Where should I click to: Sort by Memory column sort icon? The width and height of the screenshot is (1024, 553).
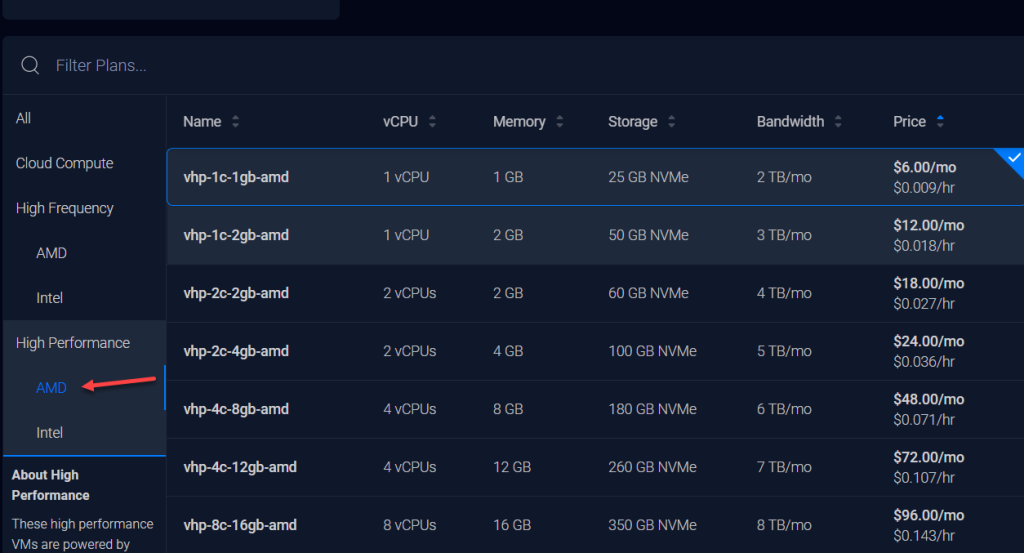559,122
